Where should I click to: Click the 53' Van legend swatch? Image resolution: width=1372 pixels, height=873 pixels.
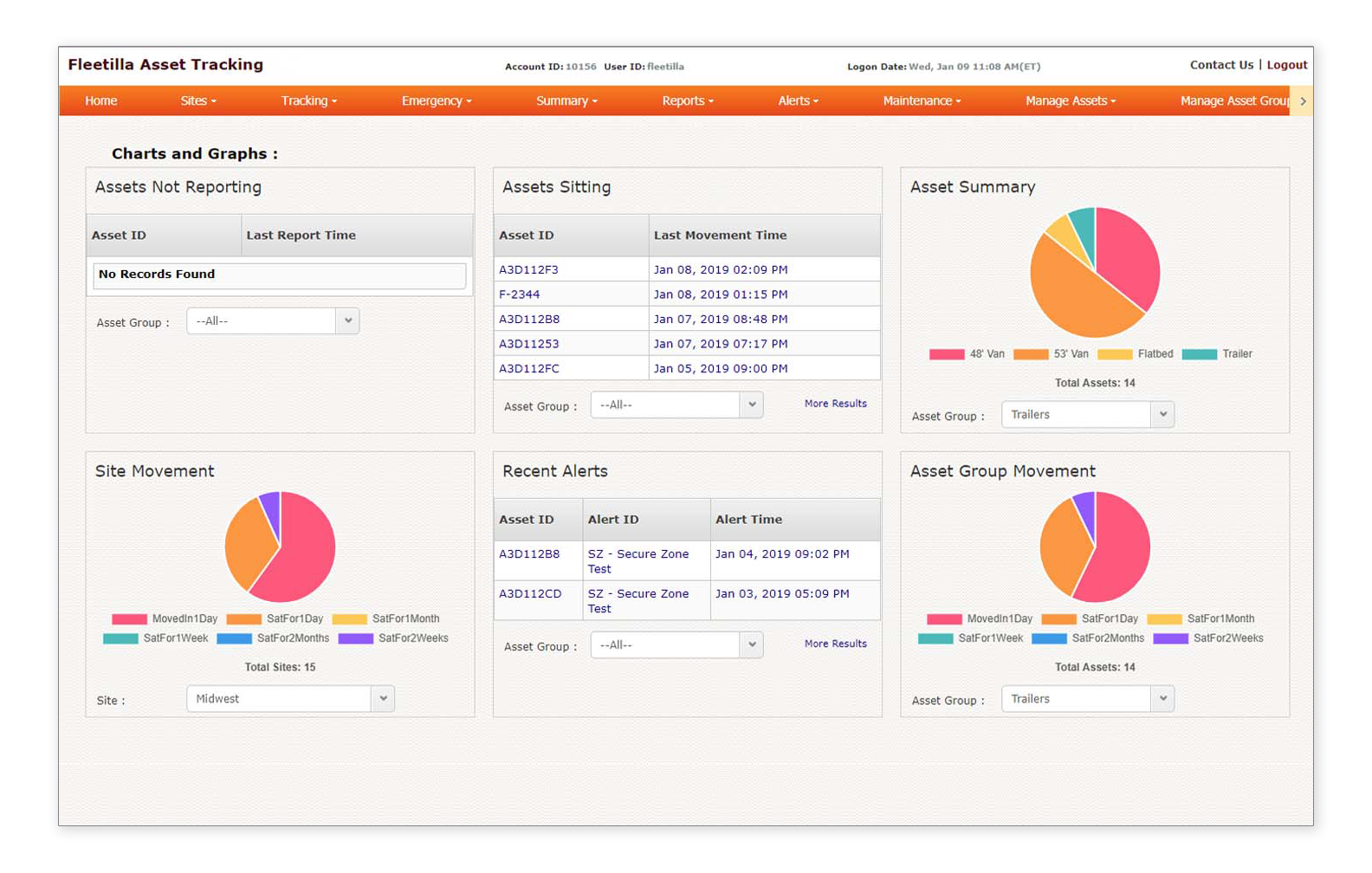coord(1031,354)
